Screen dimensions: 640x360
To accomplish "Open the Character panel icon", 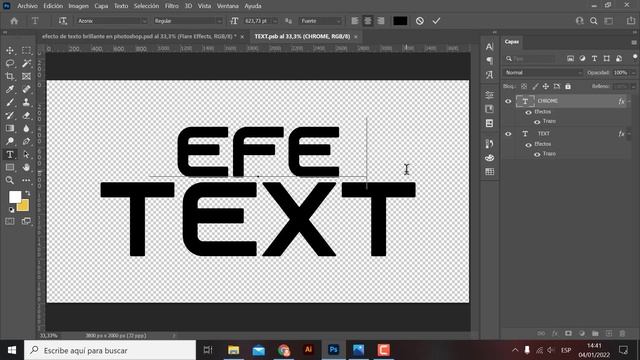I will click(489, 47).
